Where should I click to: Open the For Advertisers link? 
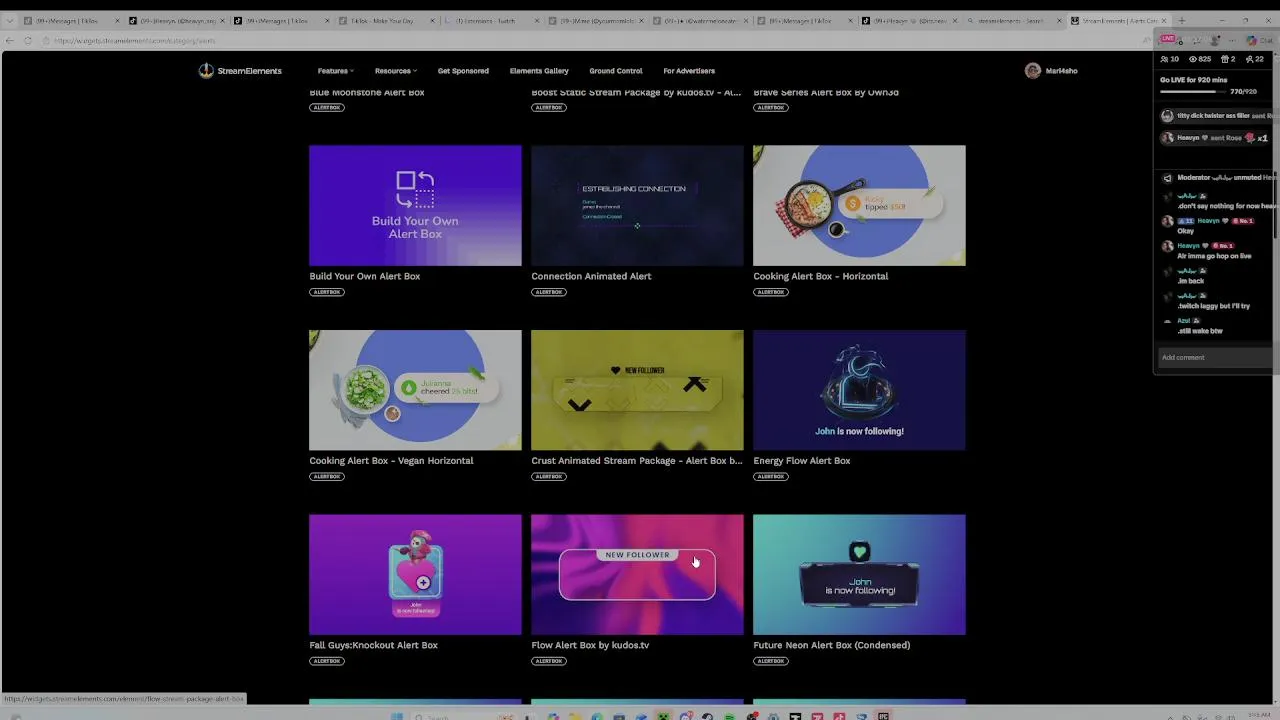689,71
